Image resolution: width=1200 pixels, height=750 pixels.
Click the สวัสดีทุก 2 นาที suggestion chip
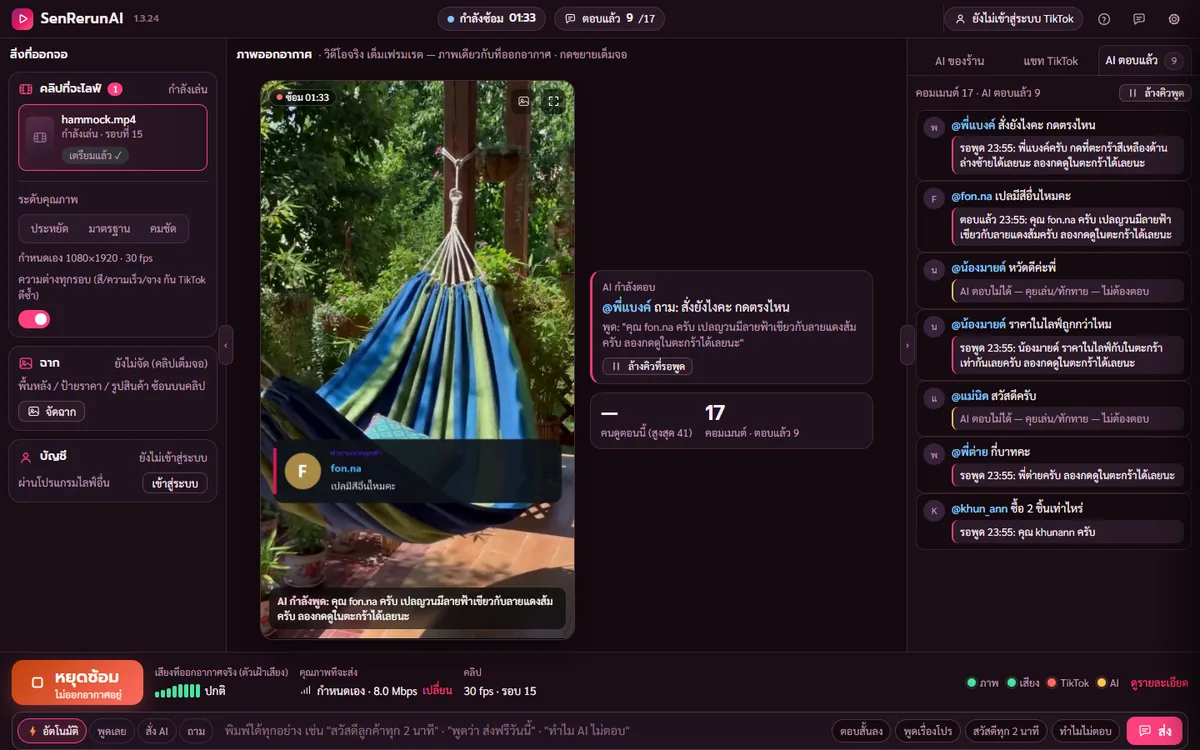[1006, 731]
